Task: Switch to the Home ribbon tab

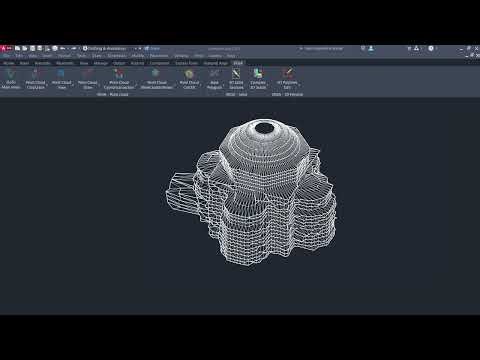Action: 9,63
